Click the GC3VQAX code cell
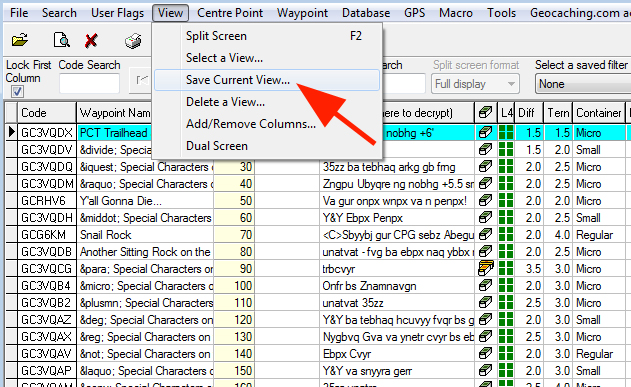The width and height of the screenshot is (631, 387). coord(47,337)
